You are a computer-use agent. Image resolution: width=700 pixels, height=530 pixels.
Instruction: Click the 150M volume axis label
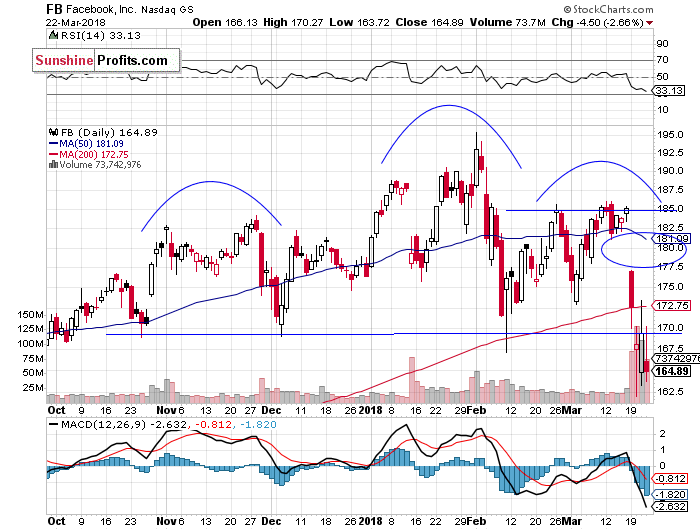pyautogui.click(x=30, y=315)
